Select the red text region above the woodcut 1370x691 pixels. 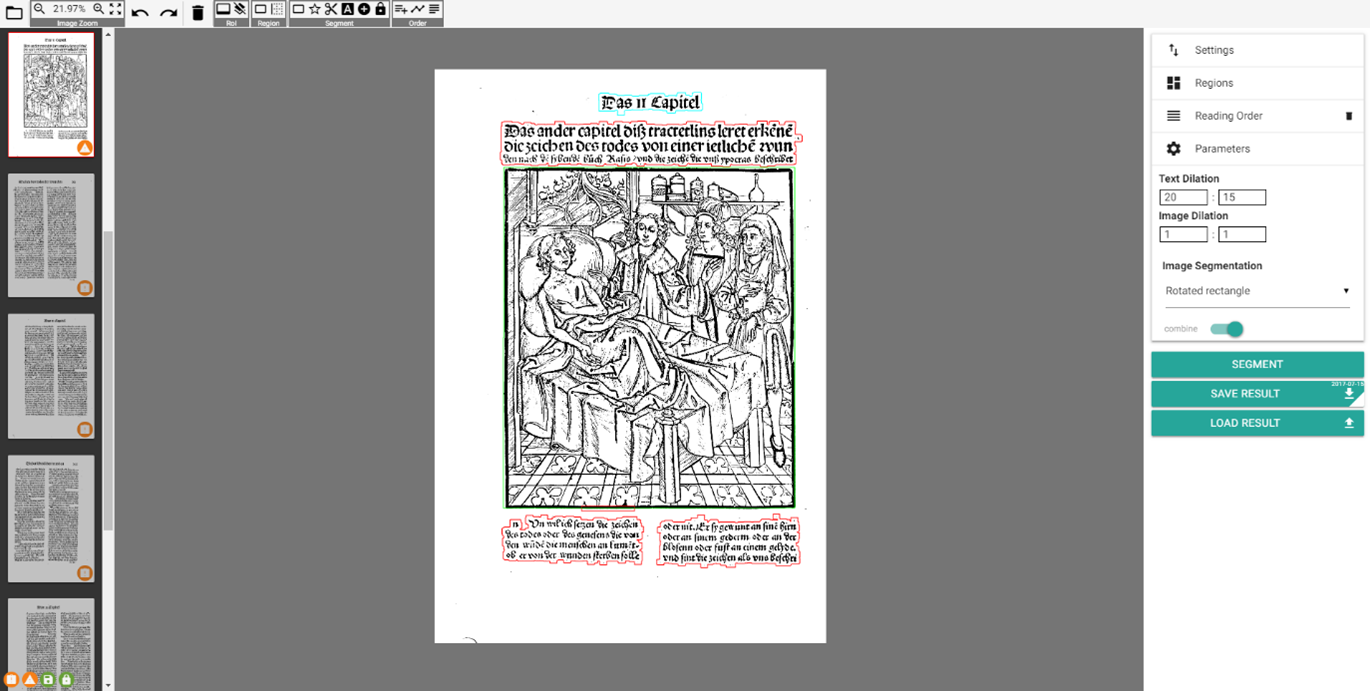click(650, 143)
